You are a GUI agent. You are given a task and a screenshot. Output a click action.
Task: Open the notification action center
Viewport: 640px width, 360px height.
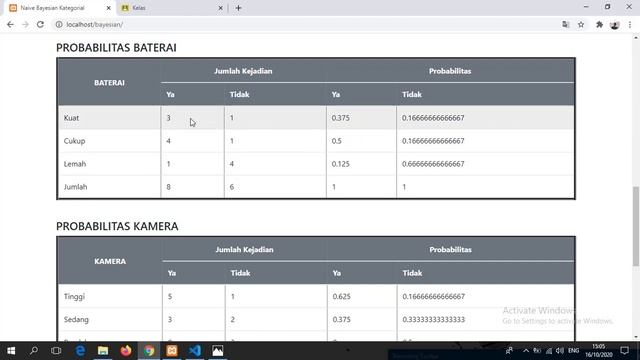624,351
